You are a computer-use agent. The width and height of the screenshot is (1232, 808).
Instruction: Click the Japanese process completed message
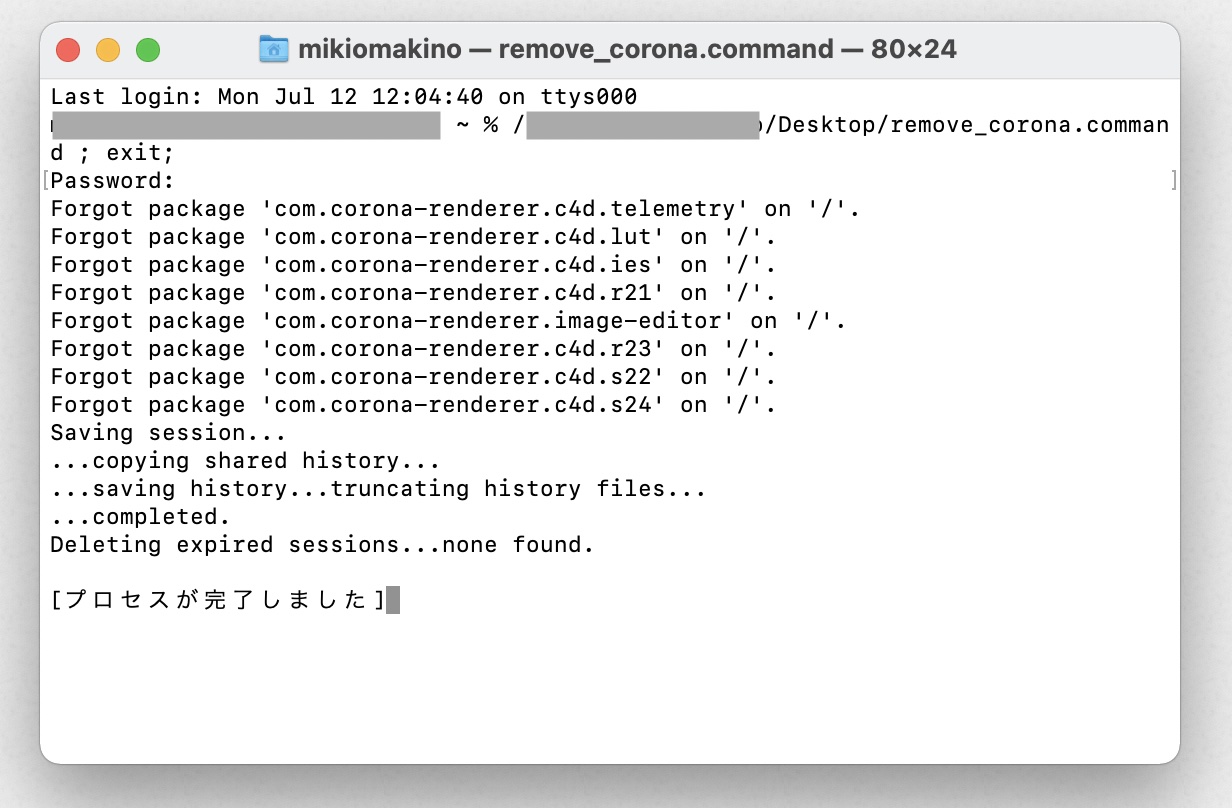(217, 600)
